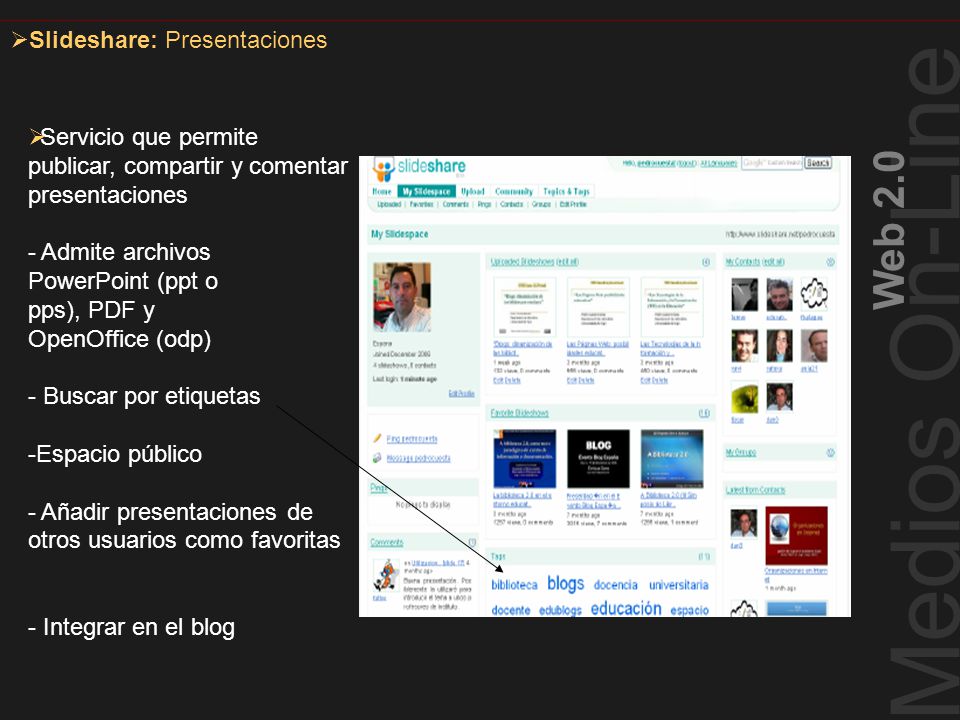Open Latest from Contacts heading
960x720 pixels.
click(x=756, y=490)
